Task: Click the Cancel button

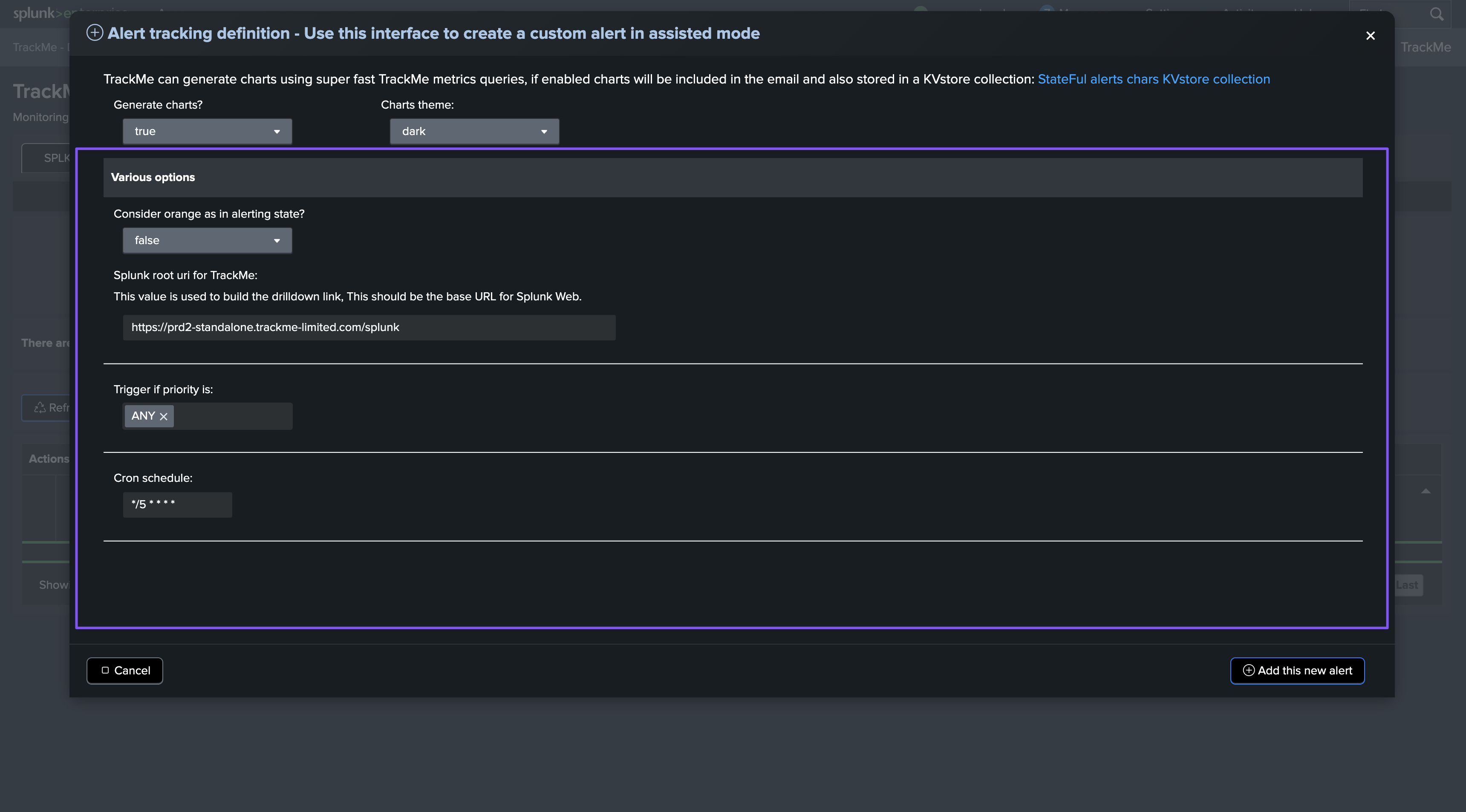Action: 124,671
